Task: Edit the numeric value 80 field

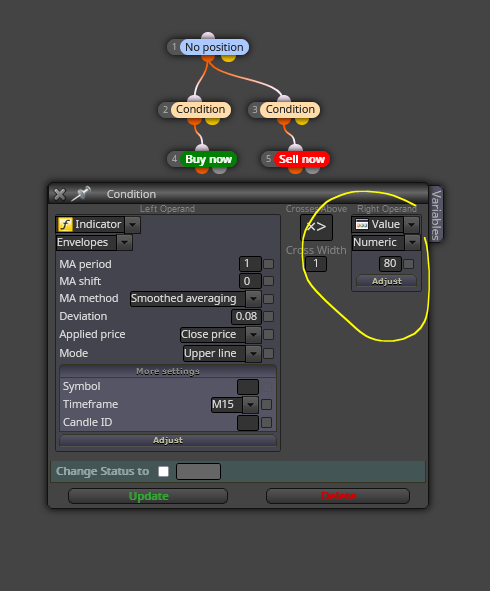Action: (390, 263)
